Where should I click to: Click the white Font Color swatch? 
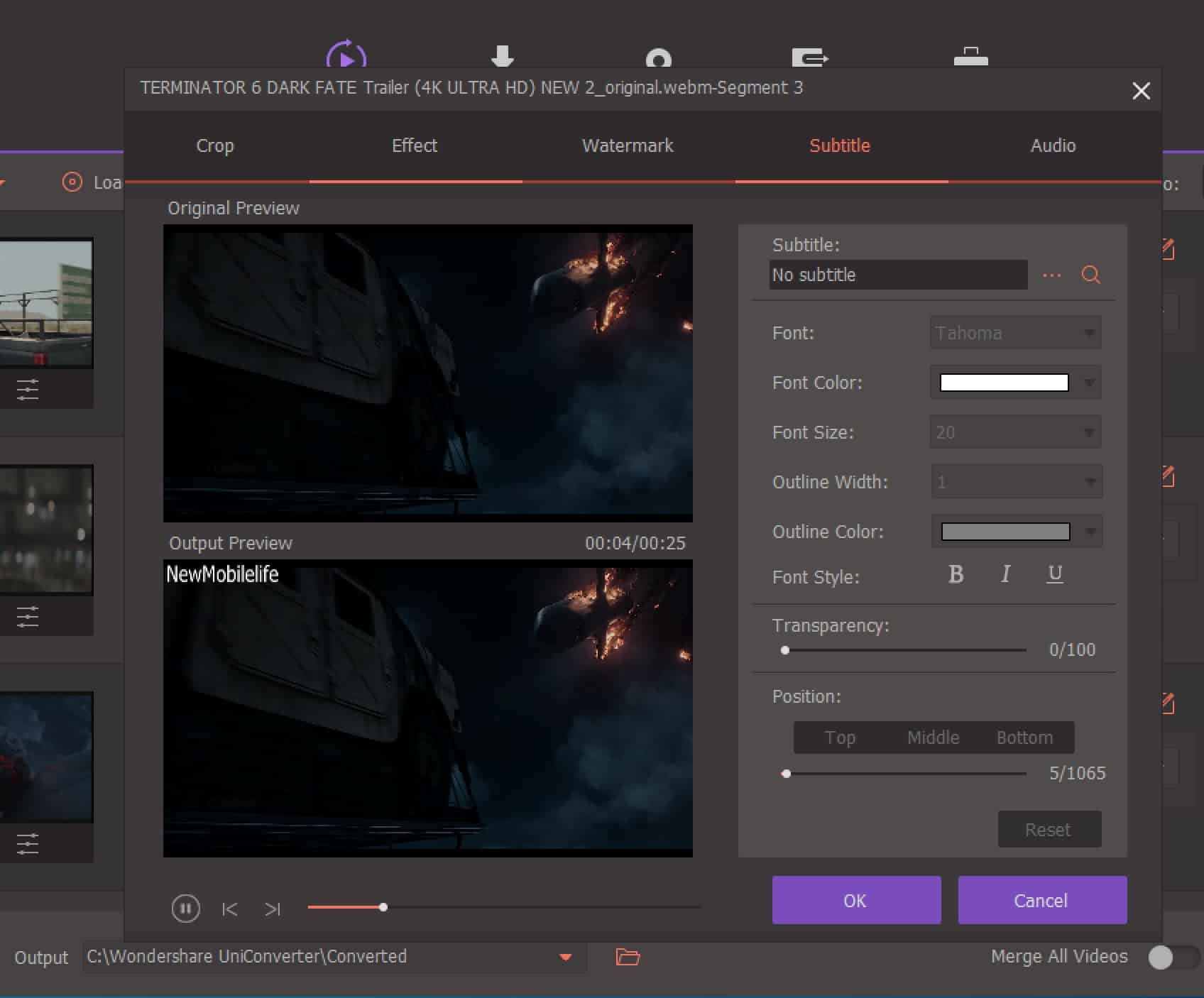(x=1004, y=383)
